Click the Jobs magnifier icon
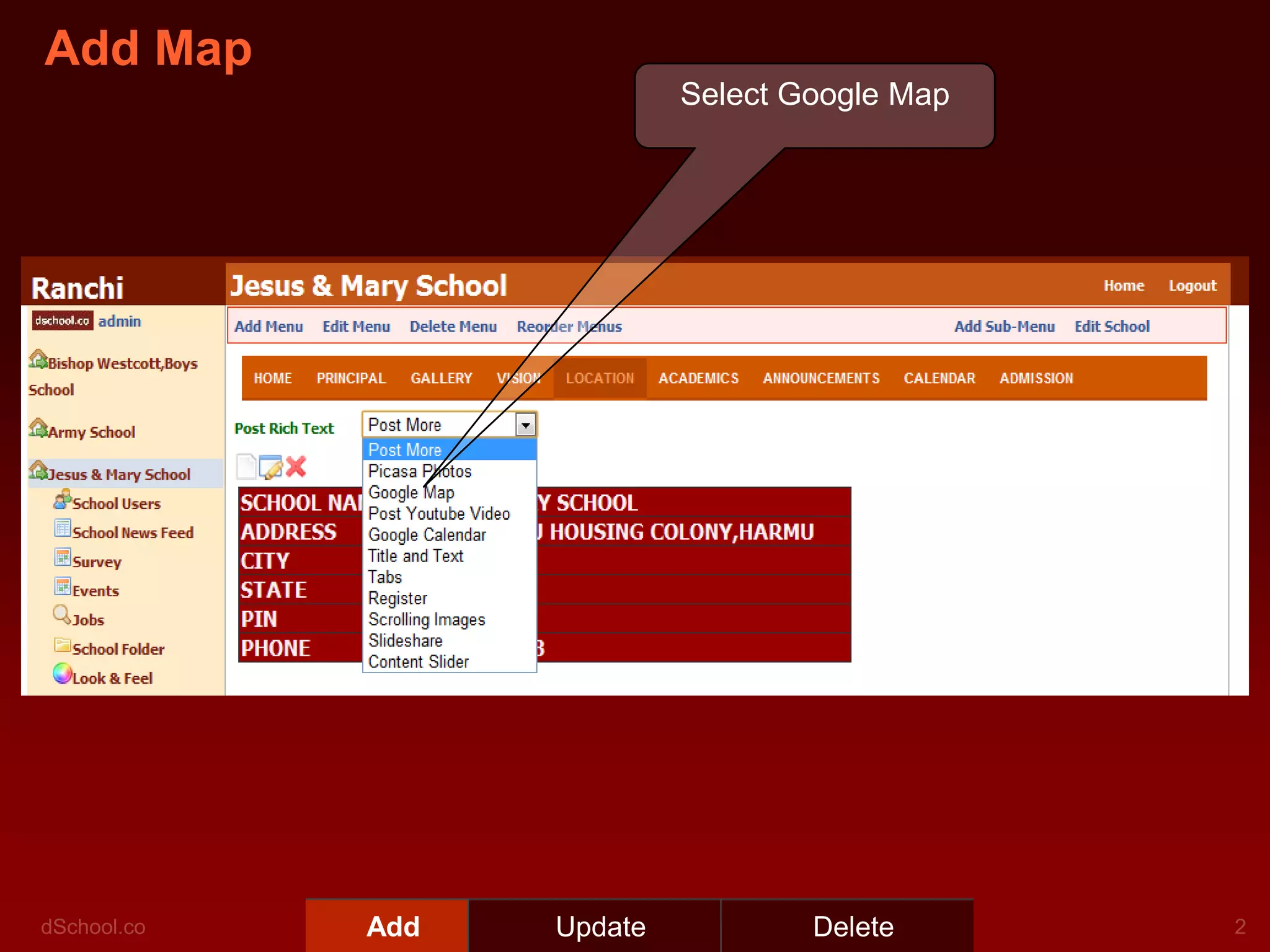The width and height of the screenshot is (1270, 952). (x=62, y=615)
